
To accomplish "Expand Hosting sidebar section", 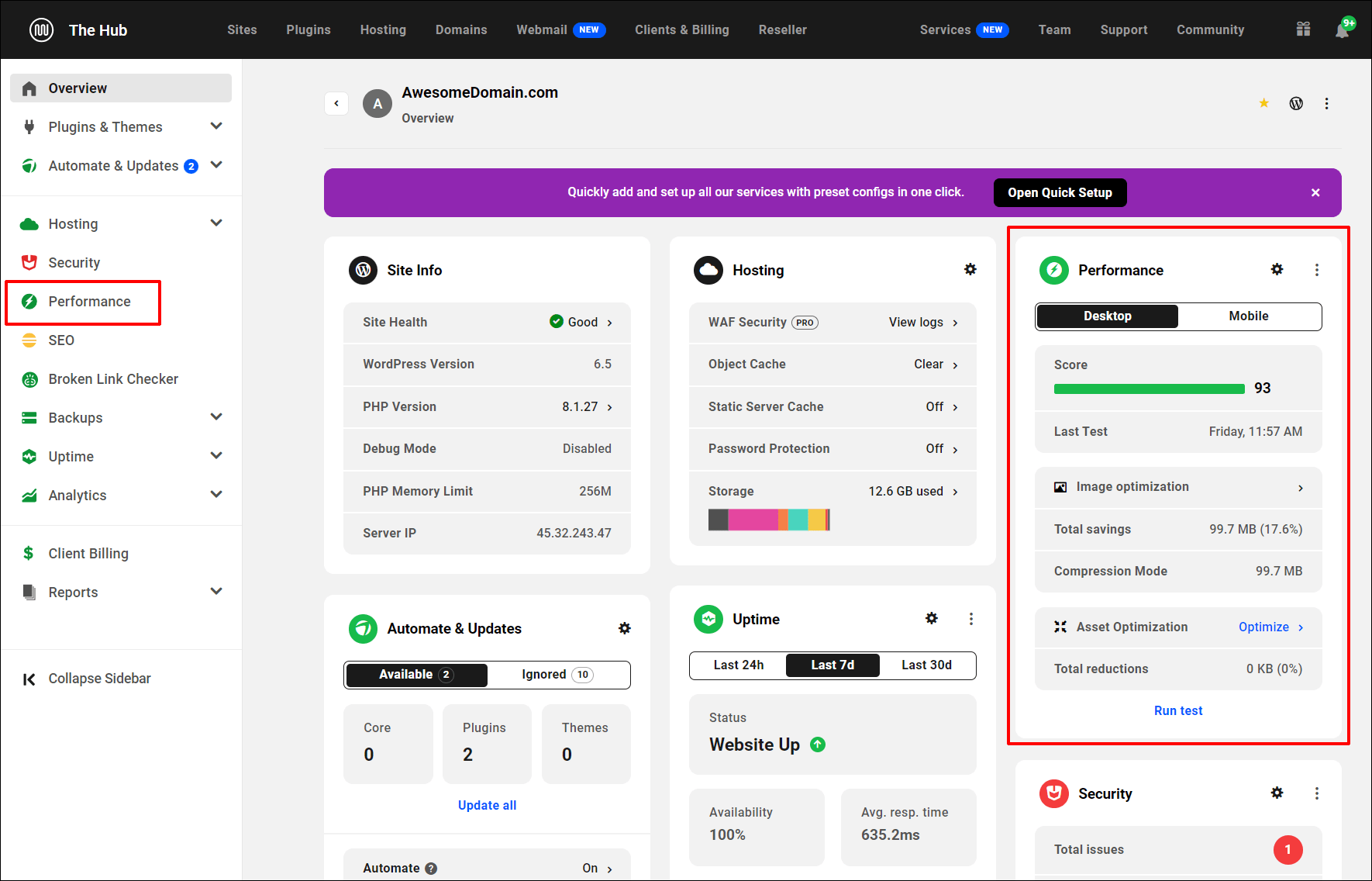I will [216, 223].
